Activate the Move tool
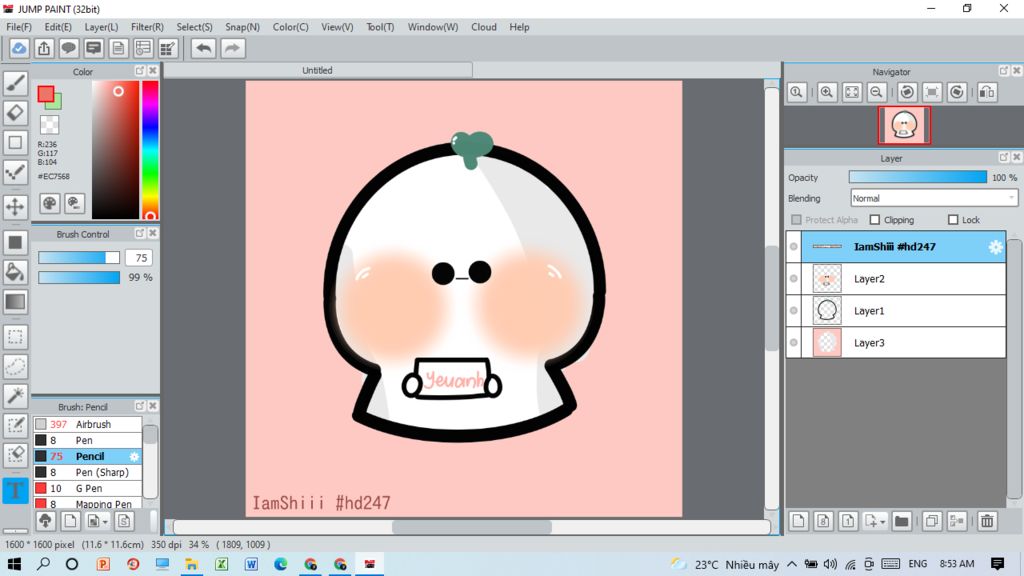 (x=15, y=207)
